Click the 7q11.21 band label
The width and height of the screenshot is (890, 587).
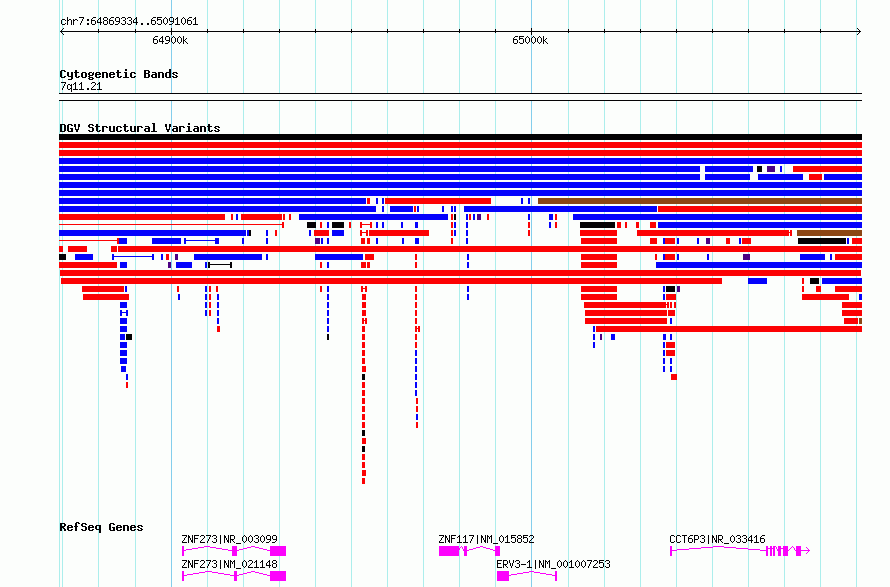coord(81,86)
